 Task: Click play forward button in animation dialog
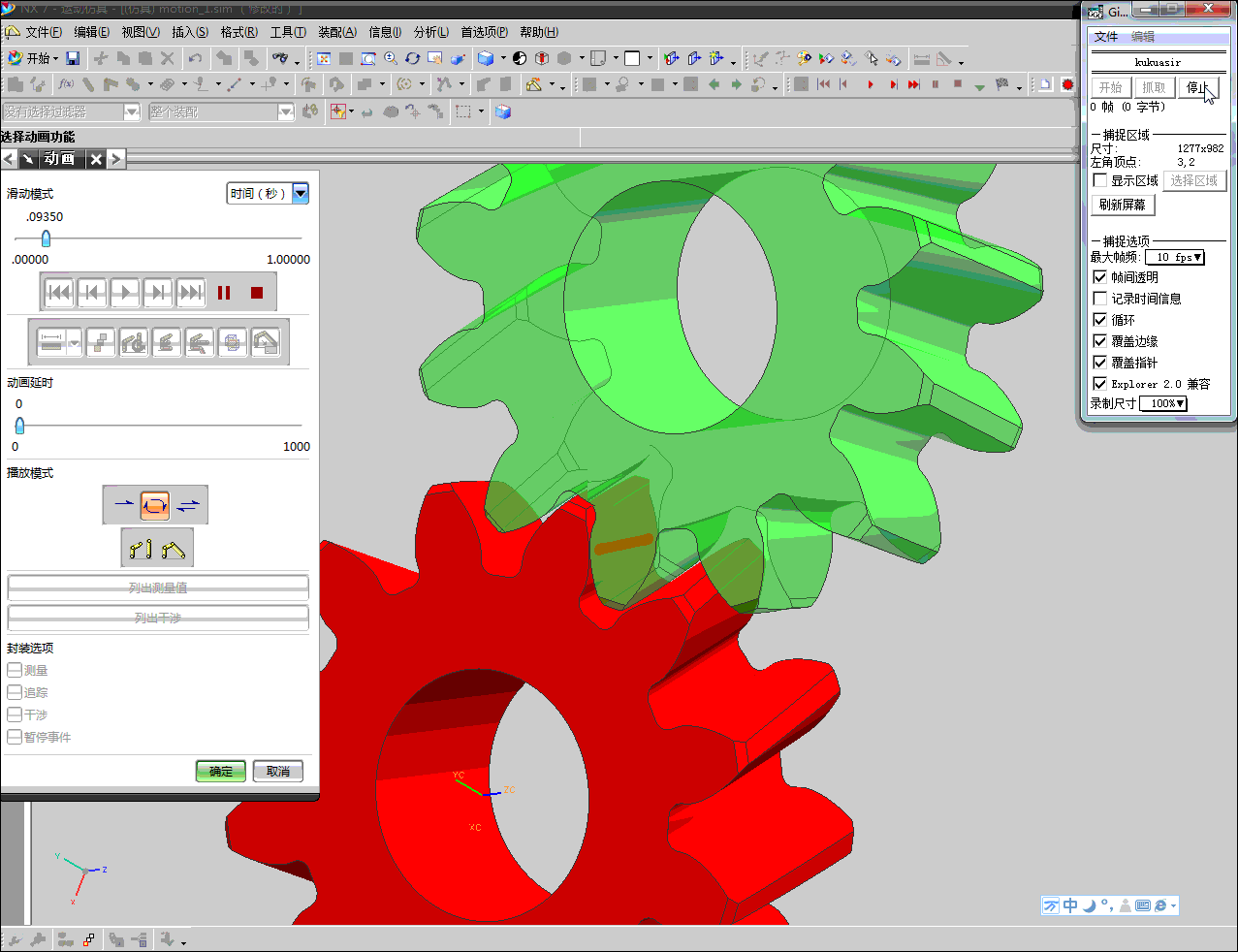125,292
